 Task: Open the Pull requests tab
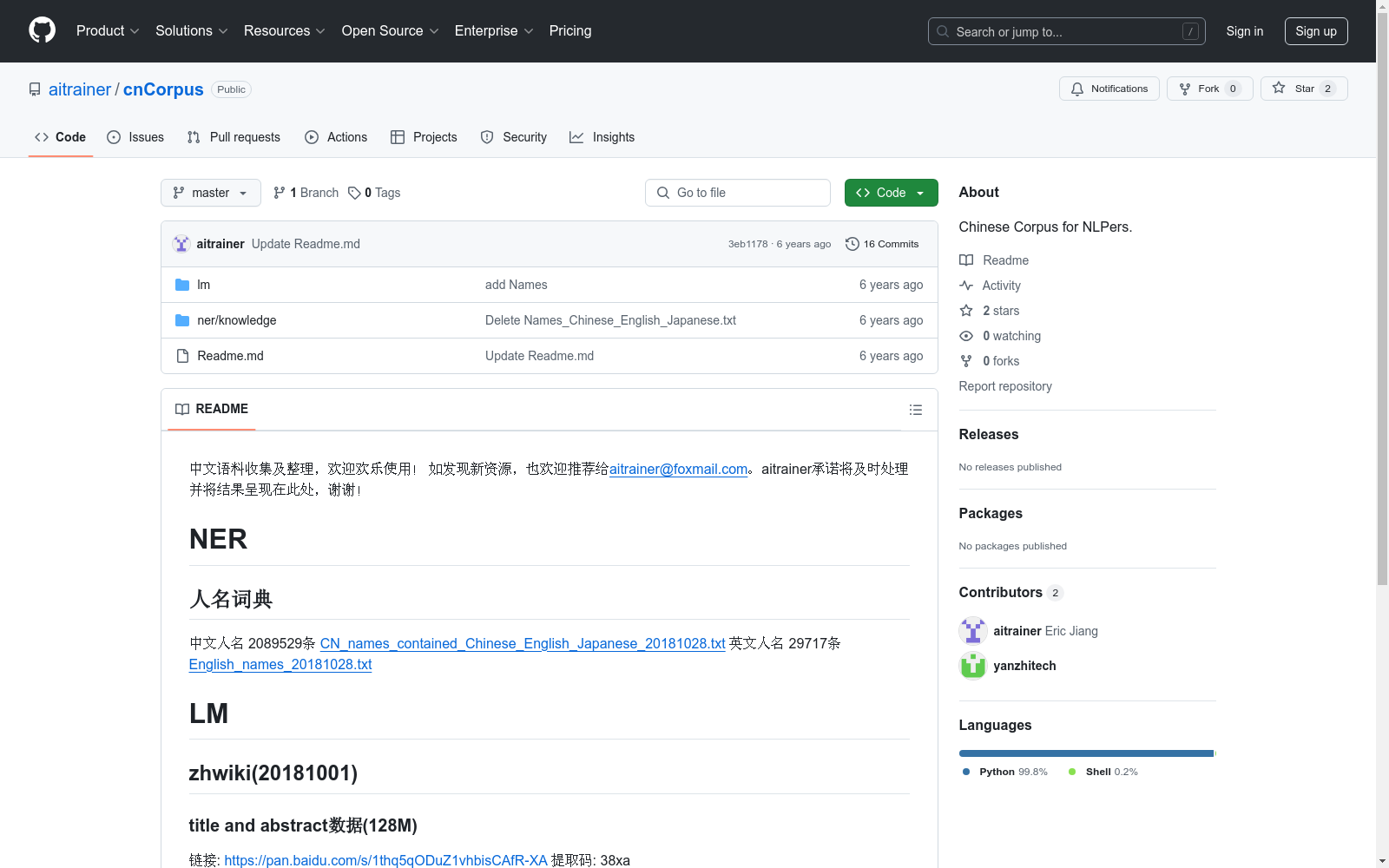(x=234, y=137)
